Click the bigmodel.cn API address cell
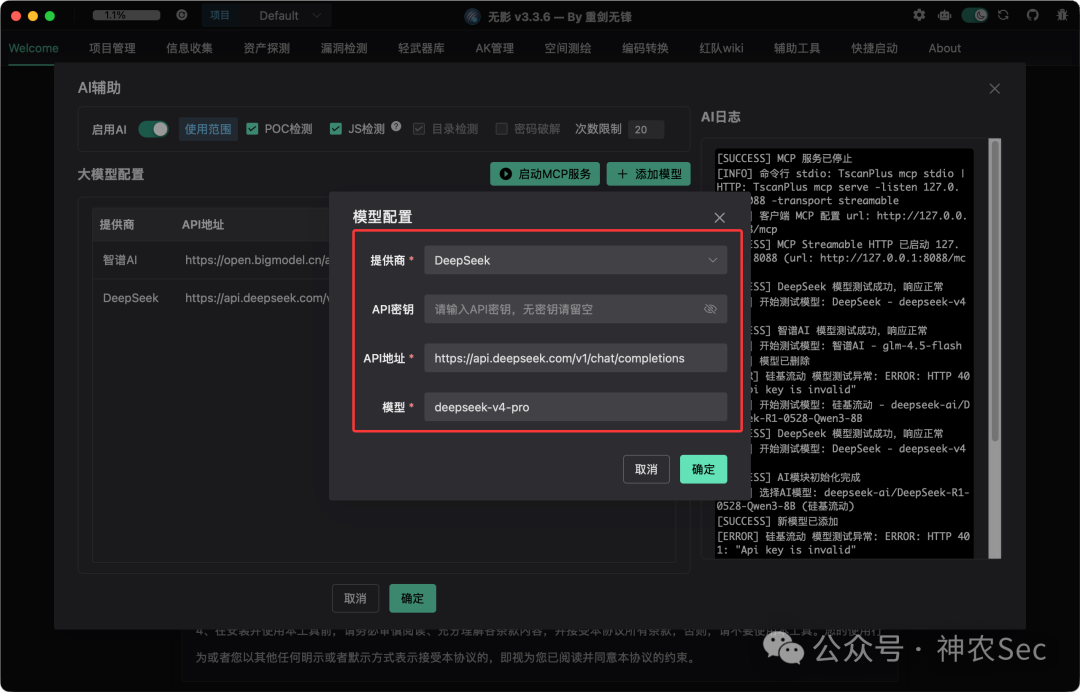The image size is (1080, 692). (x=256, y=260)
